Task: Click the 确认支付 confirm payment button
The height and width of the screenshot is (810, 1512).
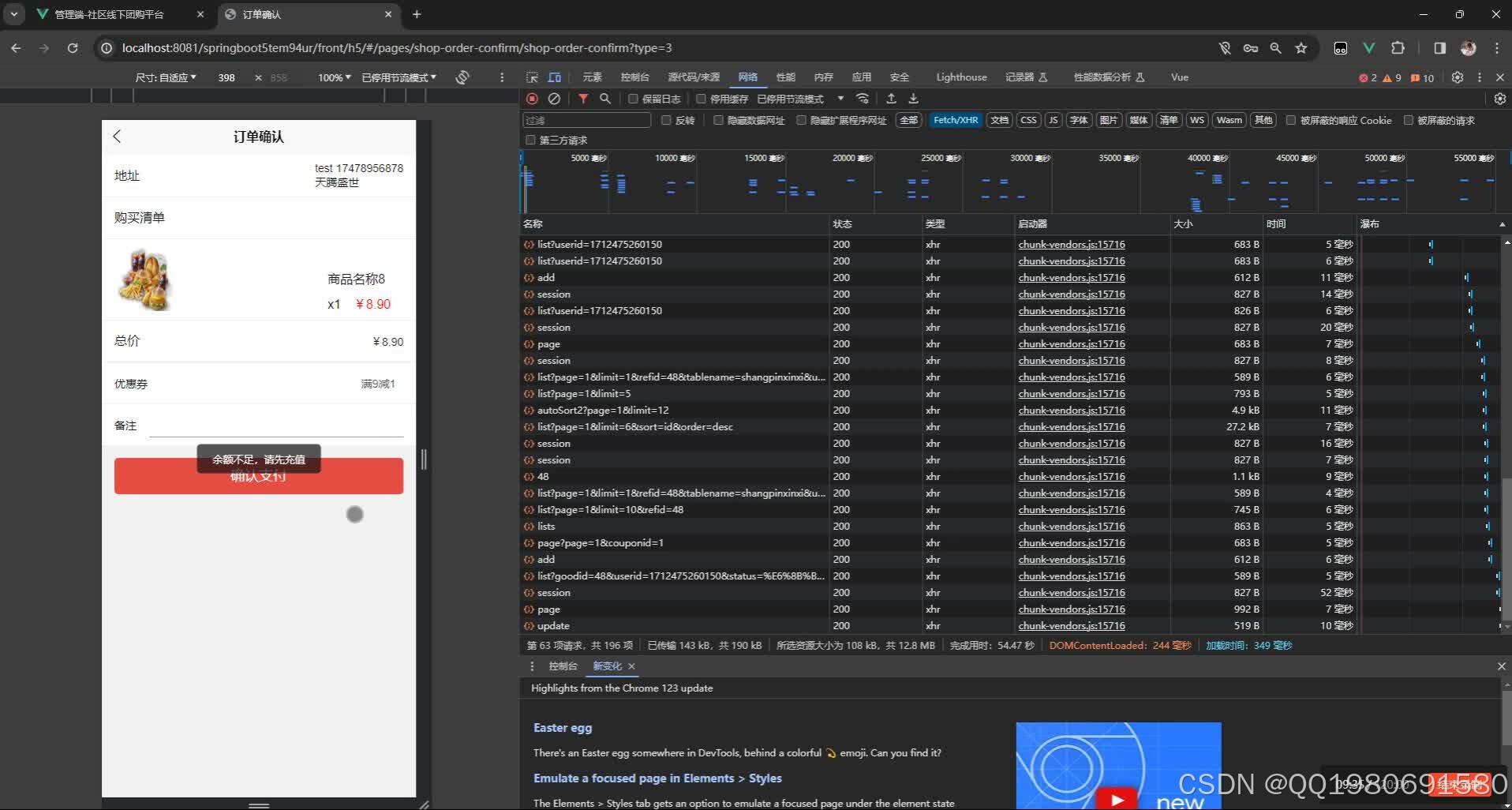Action: [259, 476]
